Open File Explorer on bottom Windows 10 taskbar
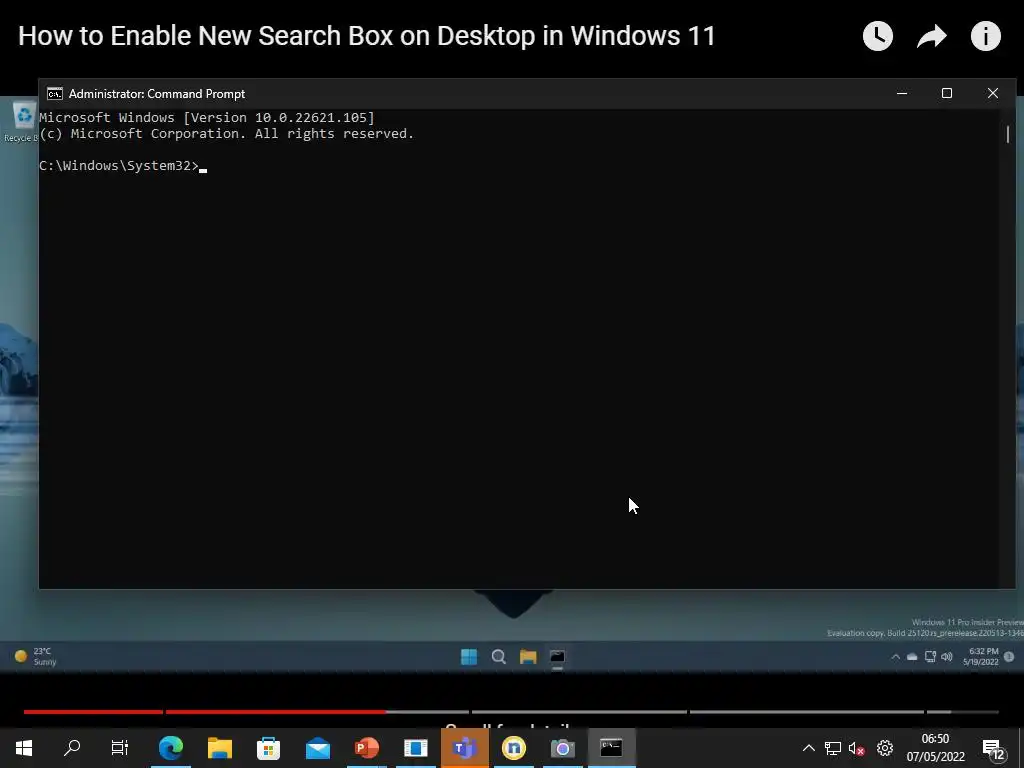 coord(220,748)
